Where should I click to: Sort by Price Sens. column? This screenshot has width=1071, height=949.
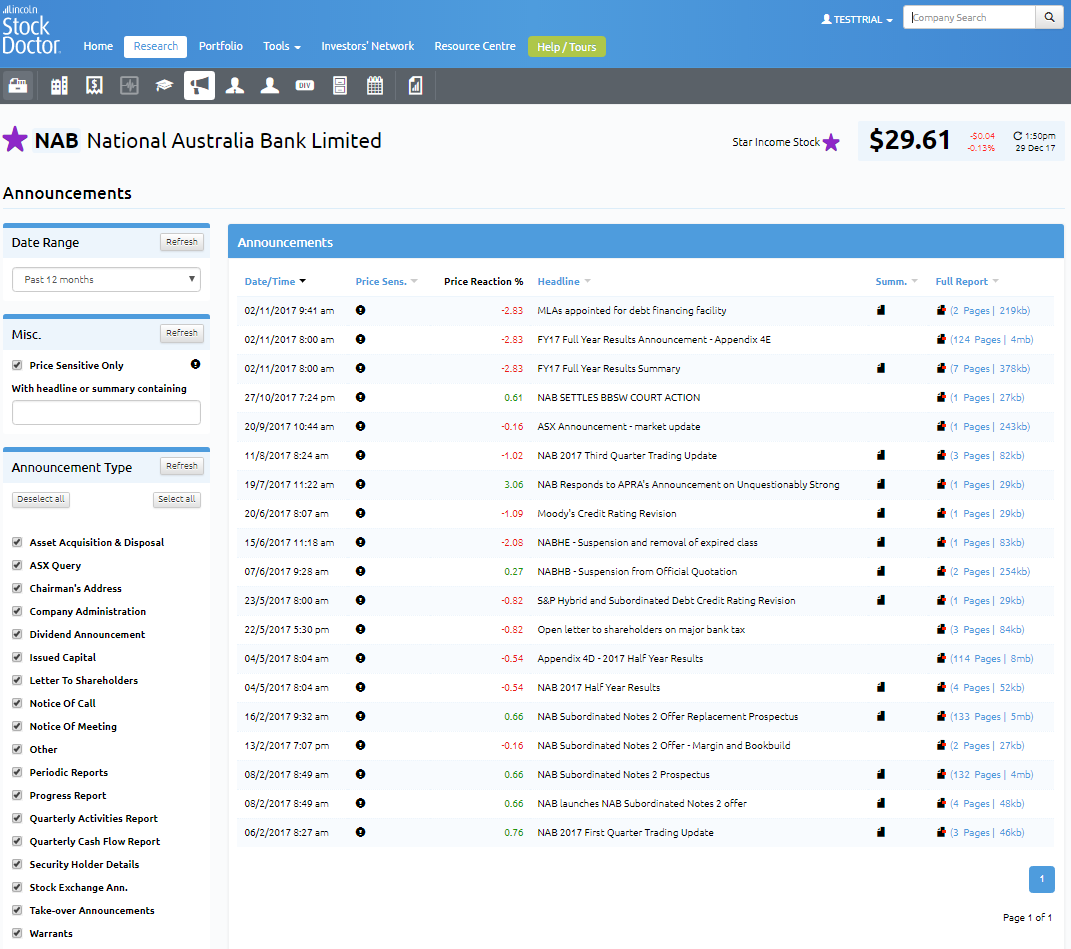coord(386,281)
